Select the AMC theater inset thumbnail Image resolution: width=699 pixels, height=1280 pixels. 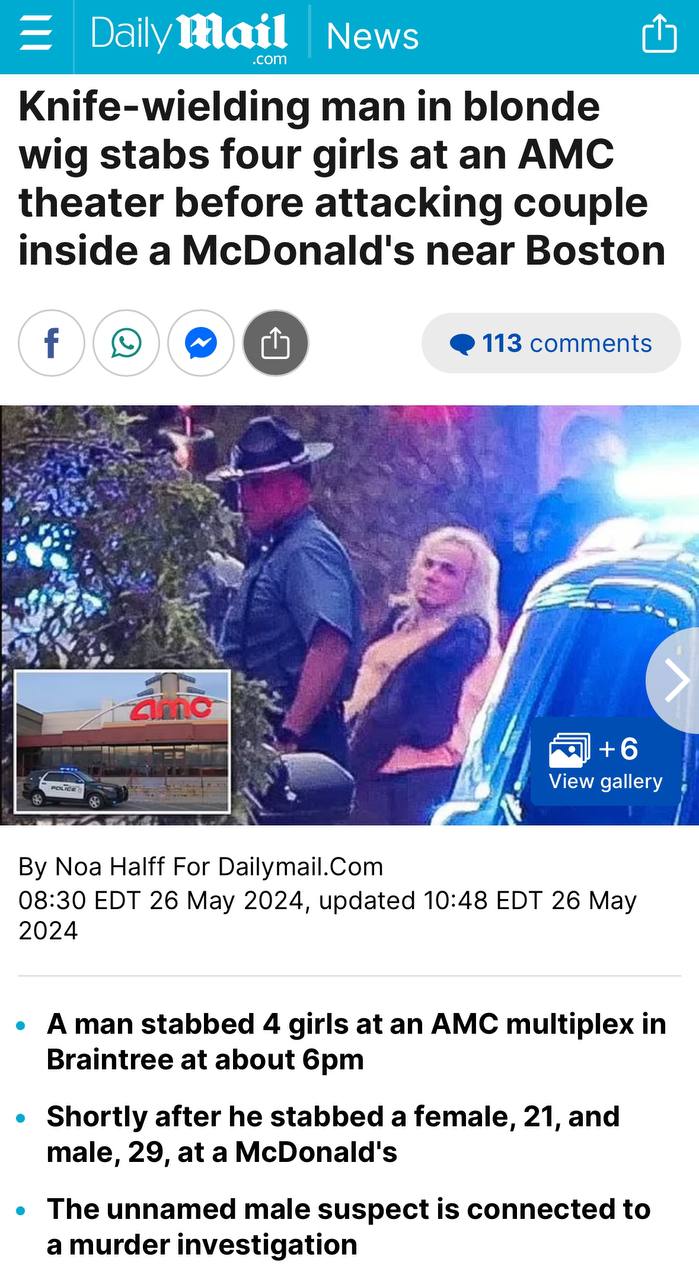point(123,741)
